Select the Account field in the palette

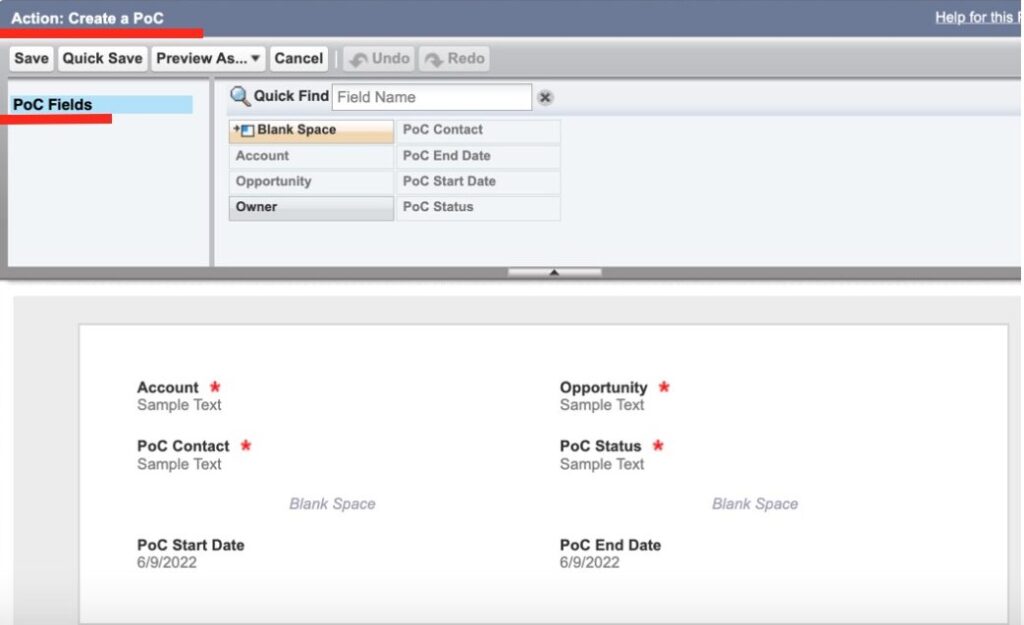point(262,156)
